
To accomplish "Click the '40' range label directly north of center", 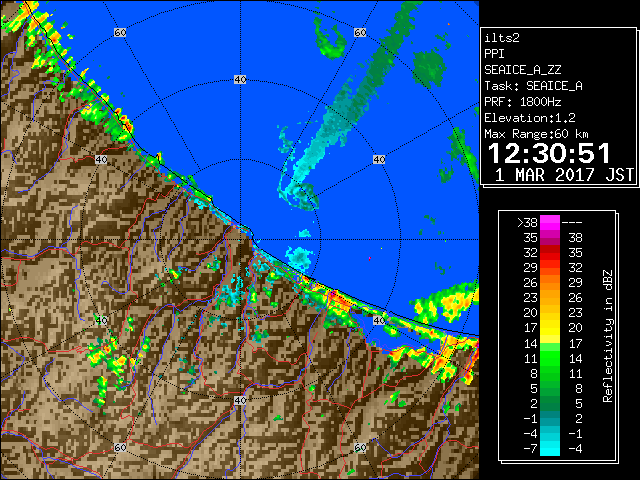I will pyautogui.click(x=240, y=80).
